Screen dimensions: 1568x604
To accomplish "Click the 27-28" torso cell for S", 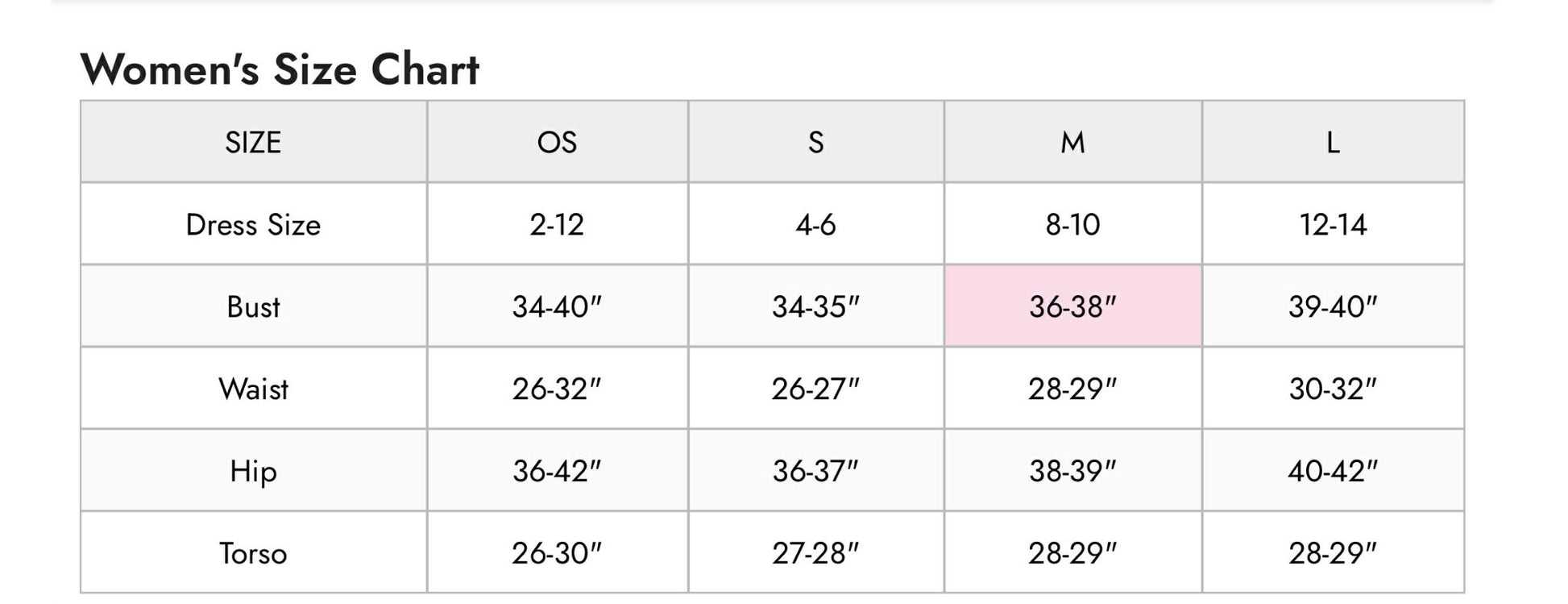I will click(815, 553).
